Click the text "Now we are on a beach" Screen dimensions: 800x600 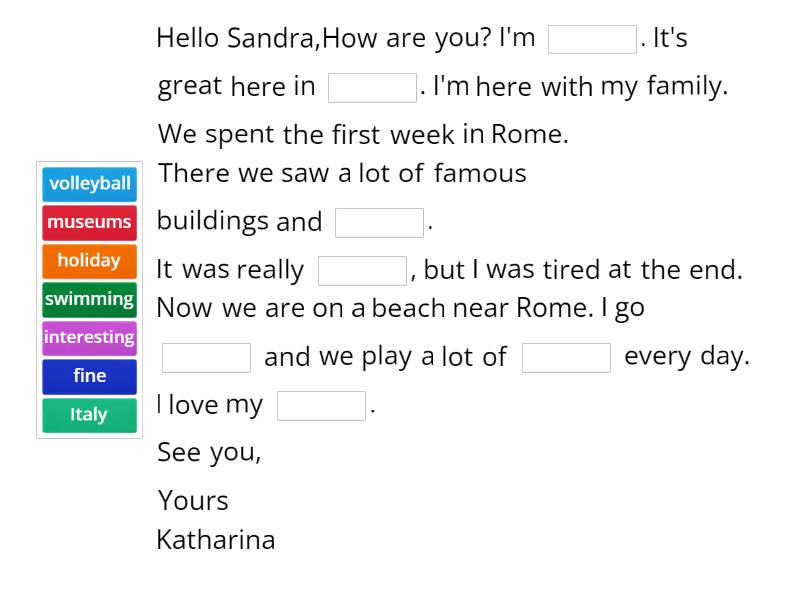coord(302,308)
